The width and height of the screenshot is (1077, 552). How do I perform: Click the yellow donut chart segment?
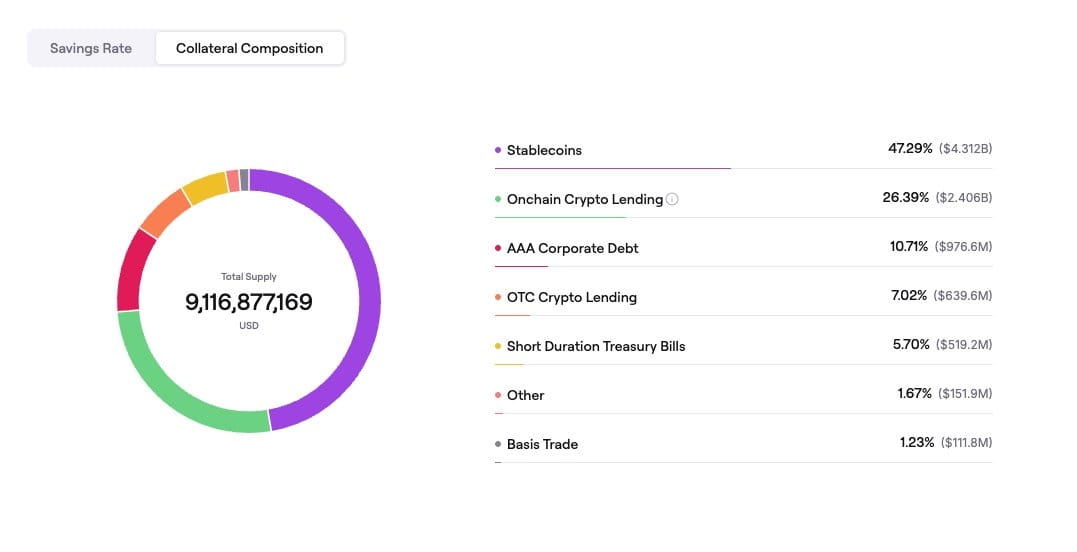[206, 187]
